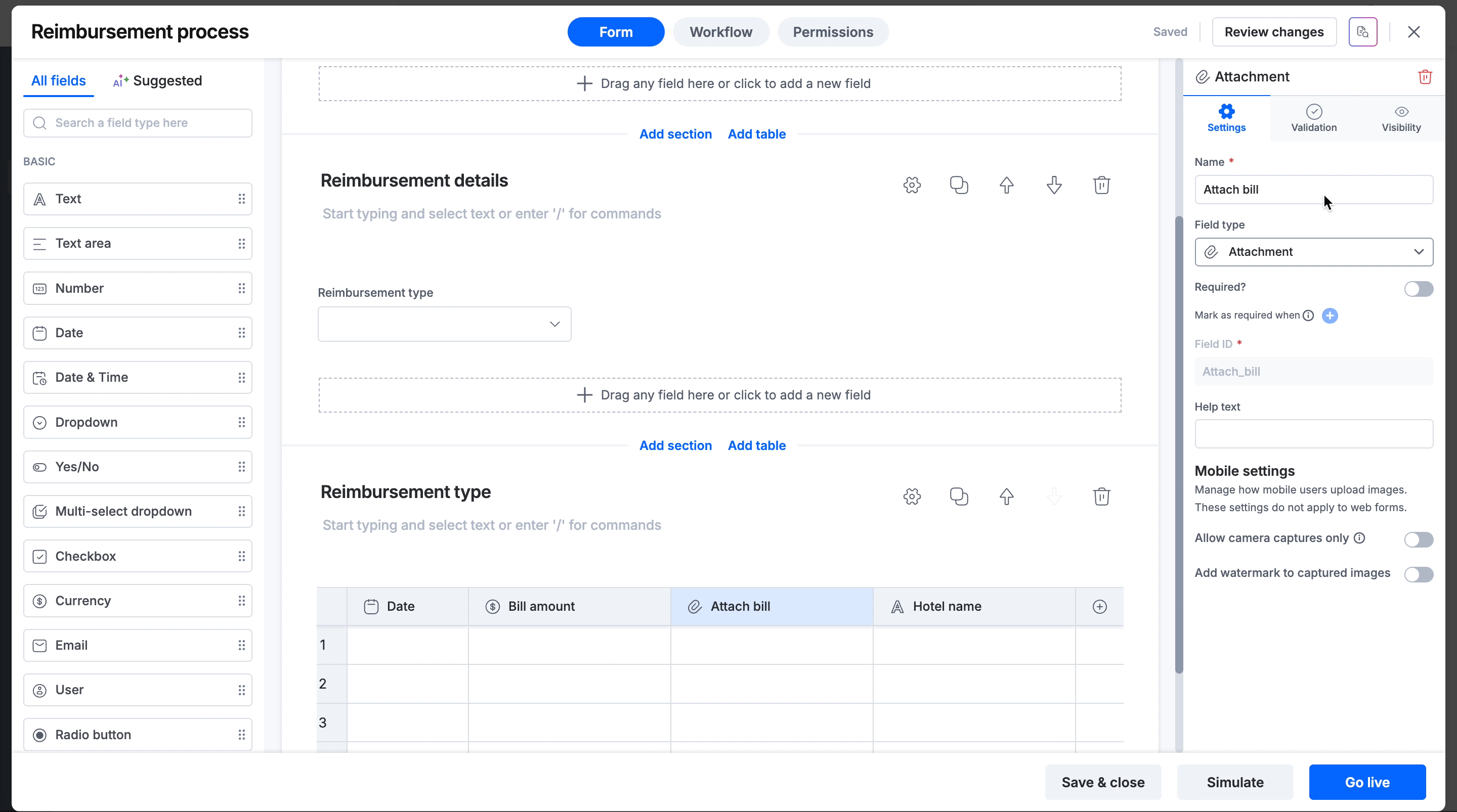1457x812 pixels.
Task: Click the preview icon beside Review changes
Action: pos(1362,32)
